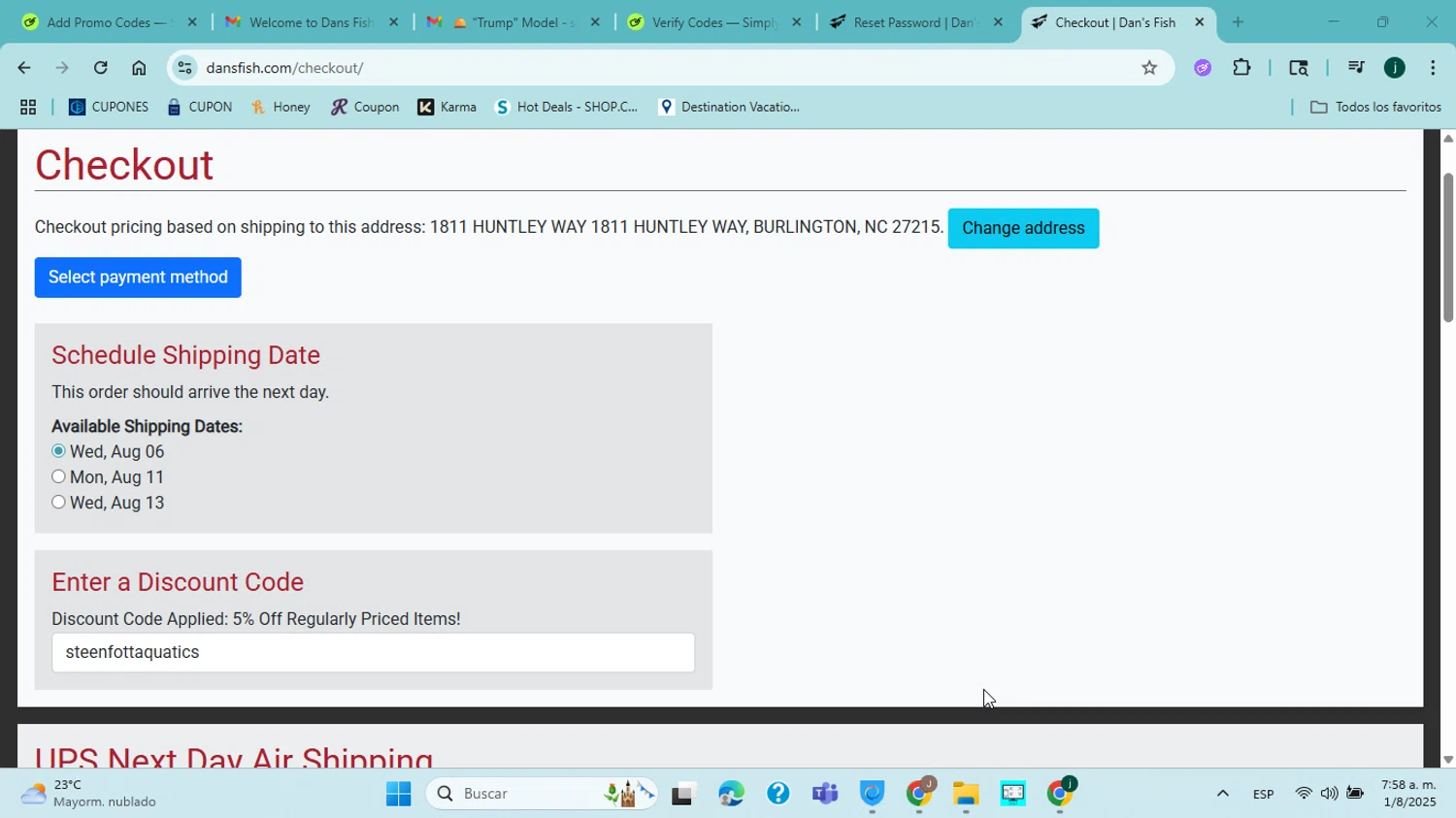Open the Todos los favoritos folder

tap(1375, 108)
